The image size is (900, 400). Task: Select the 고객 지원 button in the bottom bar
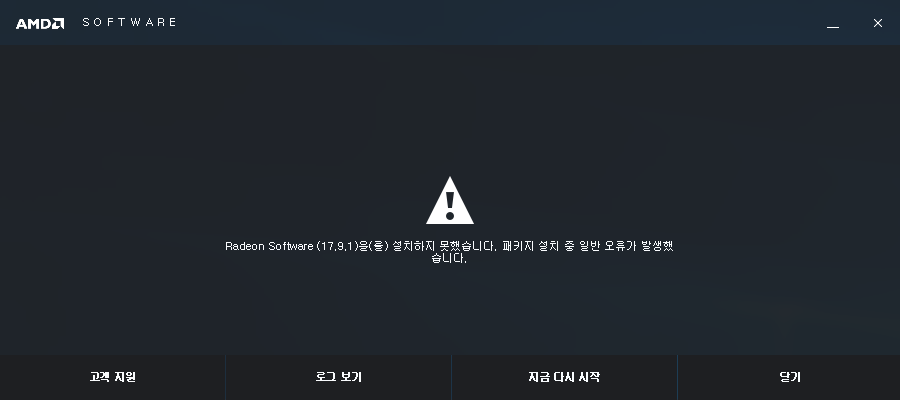tap(112, 377)
